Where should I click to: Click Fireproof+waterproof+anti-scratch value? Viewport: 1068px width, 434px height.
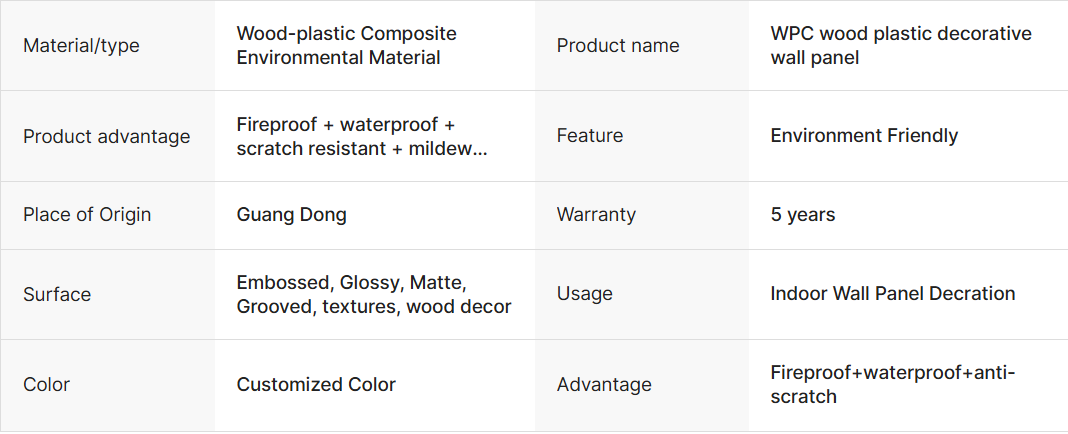tap(892, 385)
